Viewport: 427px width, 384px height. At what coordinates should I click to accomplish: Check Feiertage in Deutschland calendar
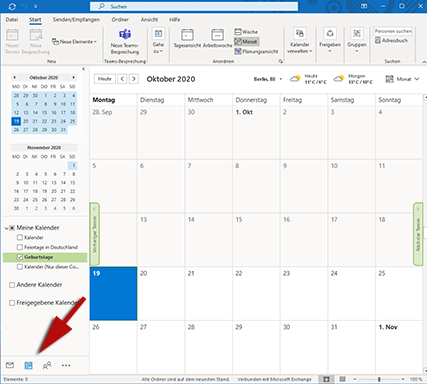(x=20, y=247)
